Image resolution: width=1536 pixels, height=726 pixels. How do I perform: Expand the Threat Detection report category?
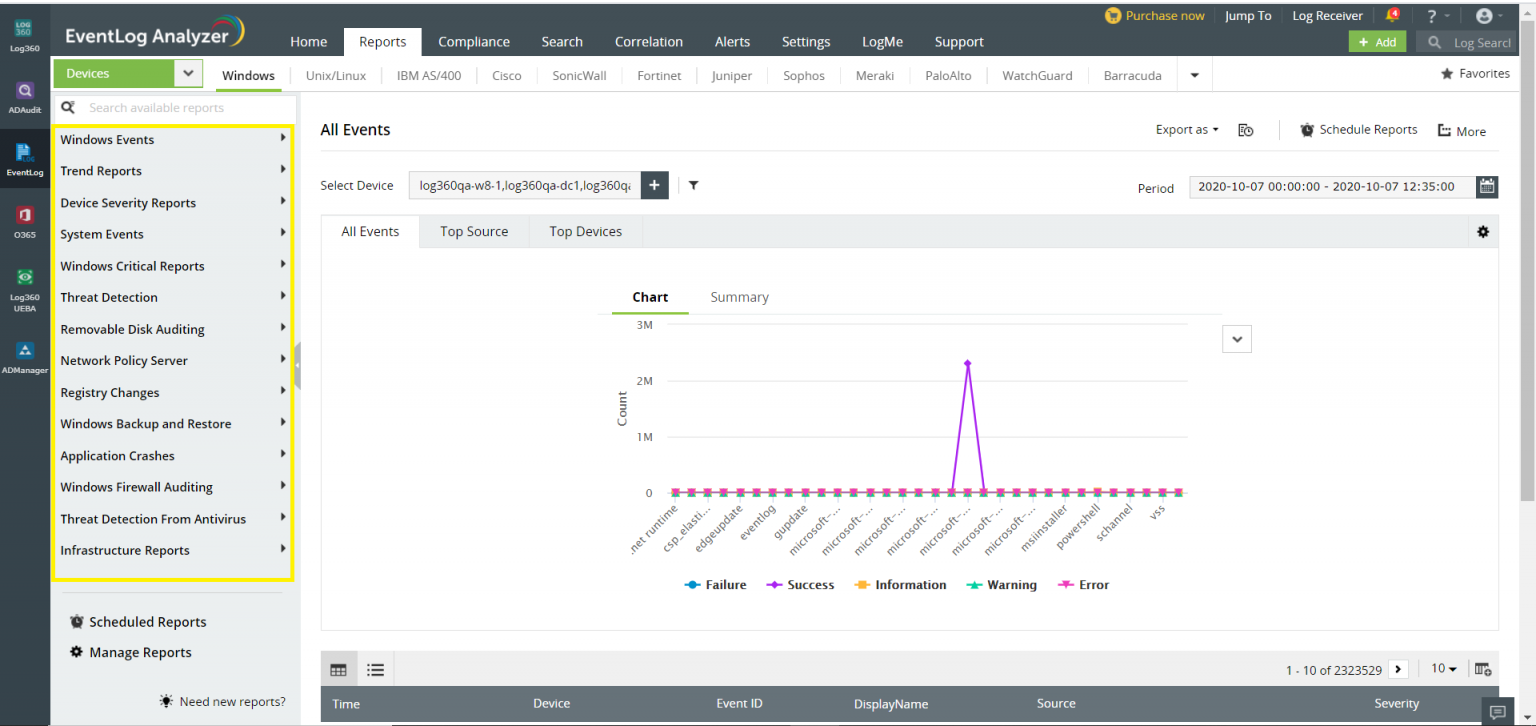coord(172,297)
